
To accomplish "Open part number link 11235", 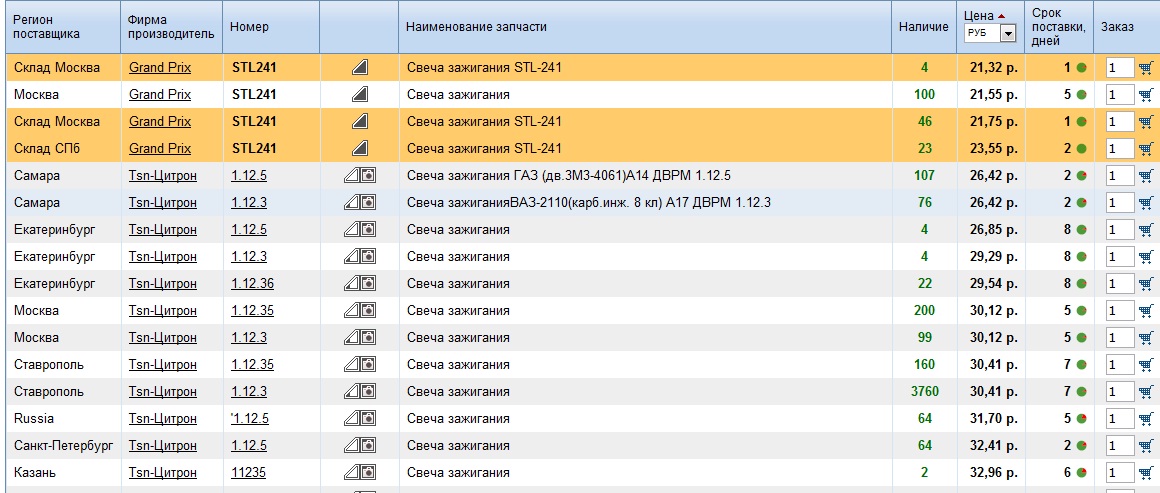I will point(249,473).
